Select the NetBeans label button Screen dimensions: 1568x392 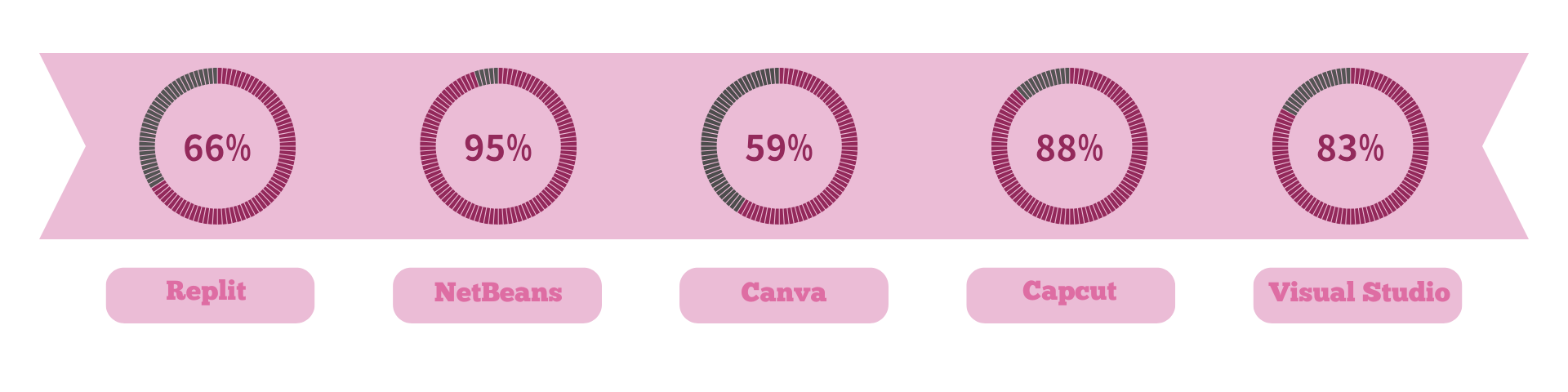pyautogui.click(x=497, y=295)
